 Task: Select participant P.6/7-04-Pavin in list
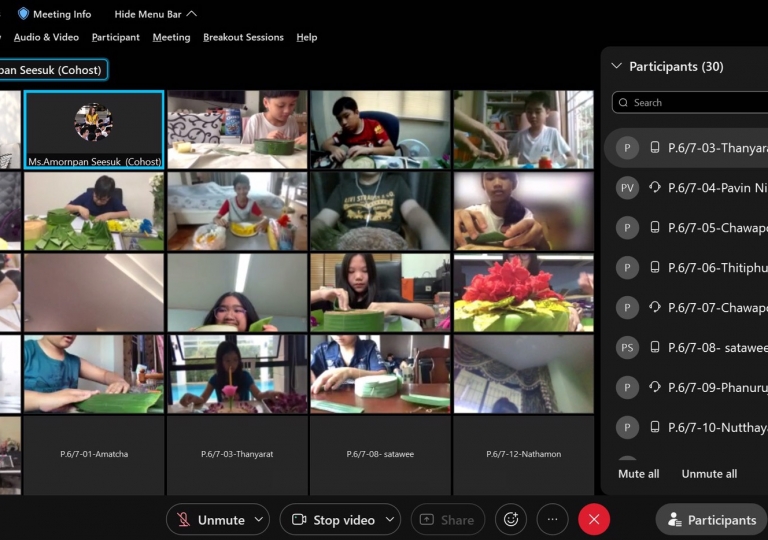[x=687, y=188]
